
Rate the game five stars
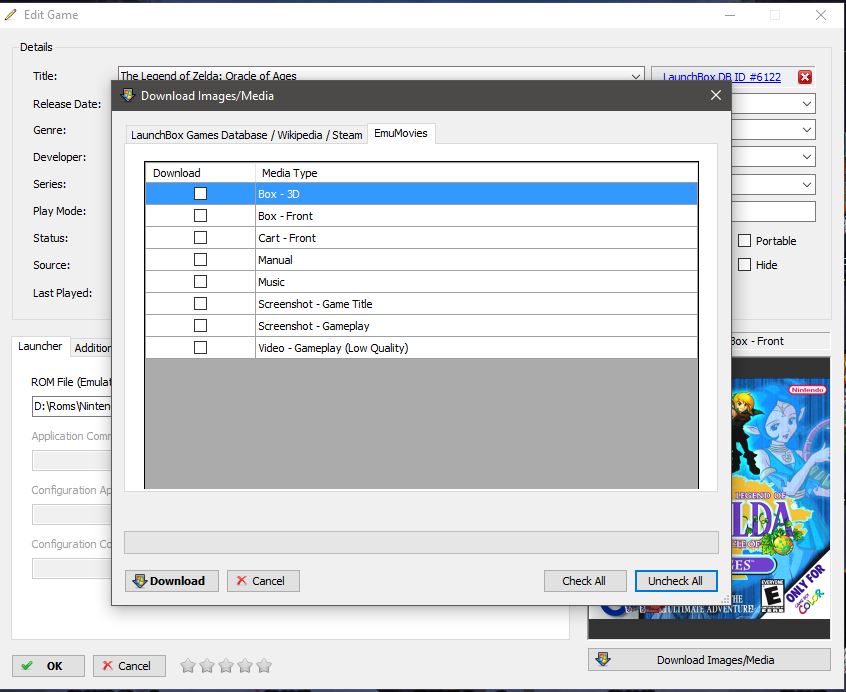click(x=264, y=666)
